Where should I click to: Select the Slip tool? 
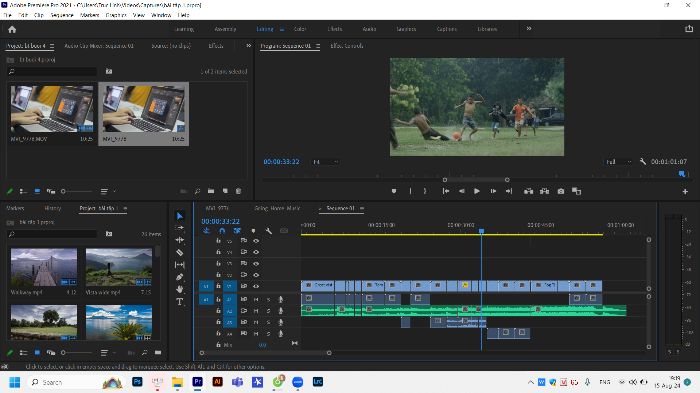(x=180, y=265)
